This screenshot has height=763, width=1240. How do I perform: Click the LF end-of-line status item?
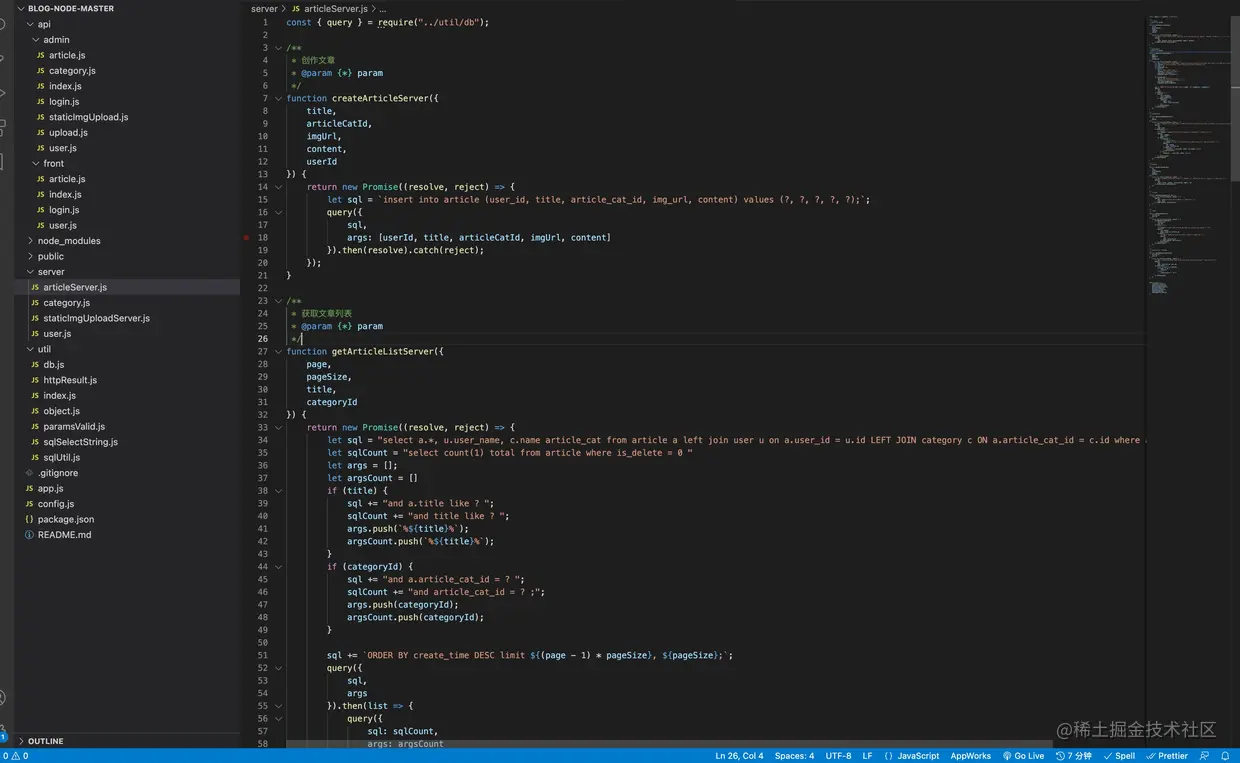click(868, 756)
